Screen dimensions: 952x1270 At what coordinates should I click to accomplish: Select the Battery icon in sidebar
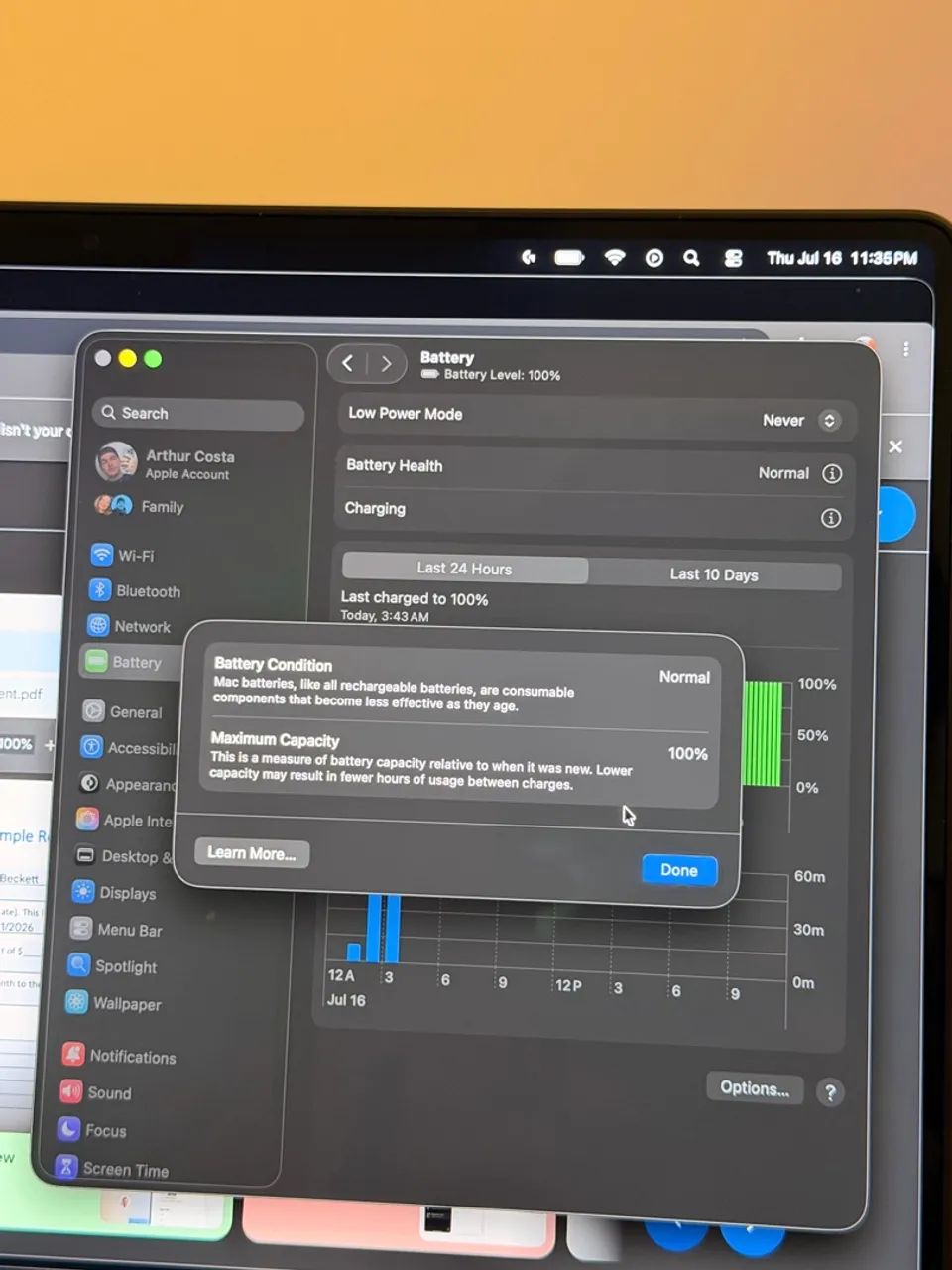tap(95, 661)
